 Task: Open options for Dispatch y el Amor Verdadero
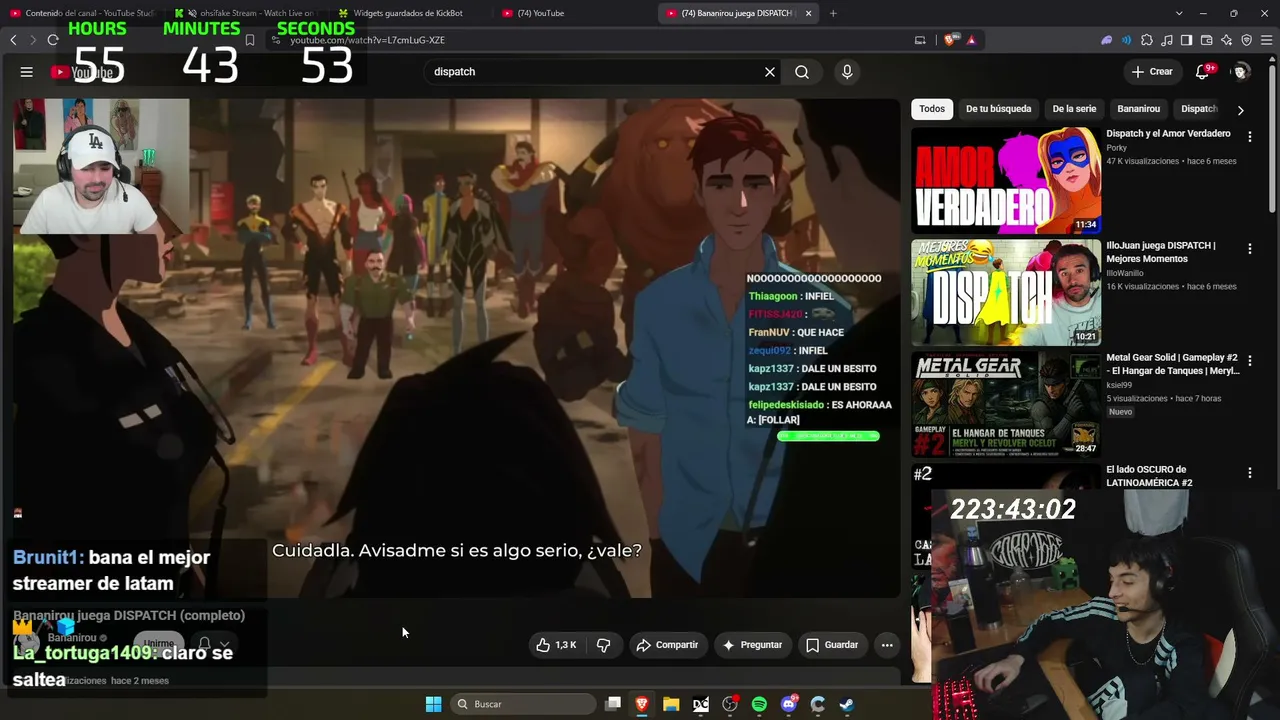click(x=1249, y=136)
